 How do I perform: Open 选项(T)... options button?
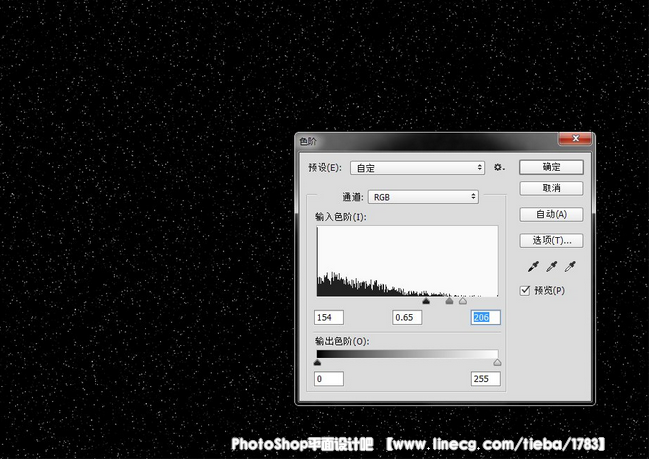[551, 240]
